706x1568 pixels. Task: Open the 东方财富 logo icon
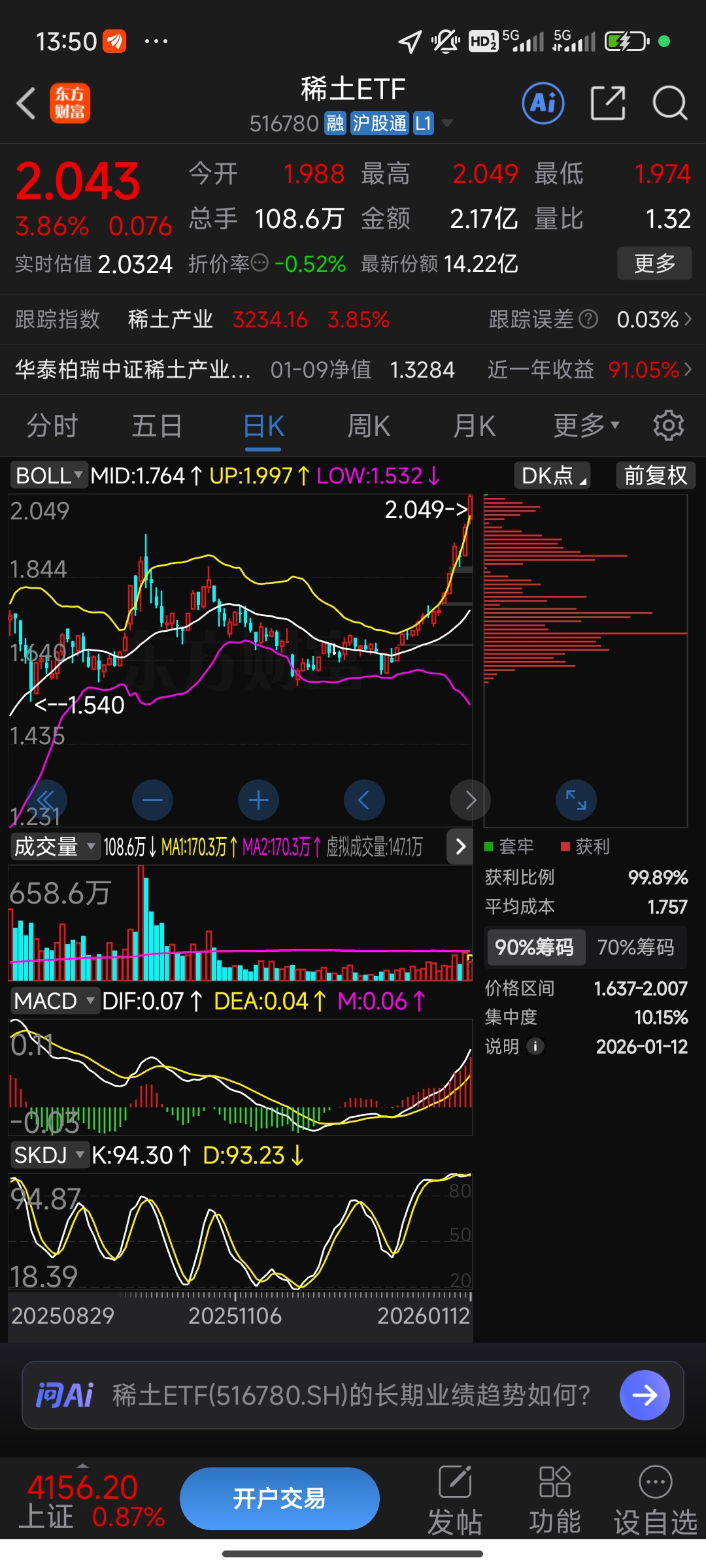70,104
